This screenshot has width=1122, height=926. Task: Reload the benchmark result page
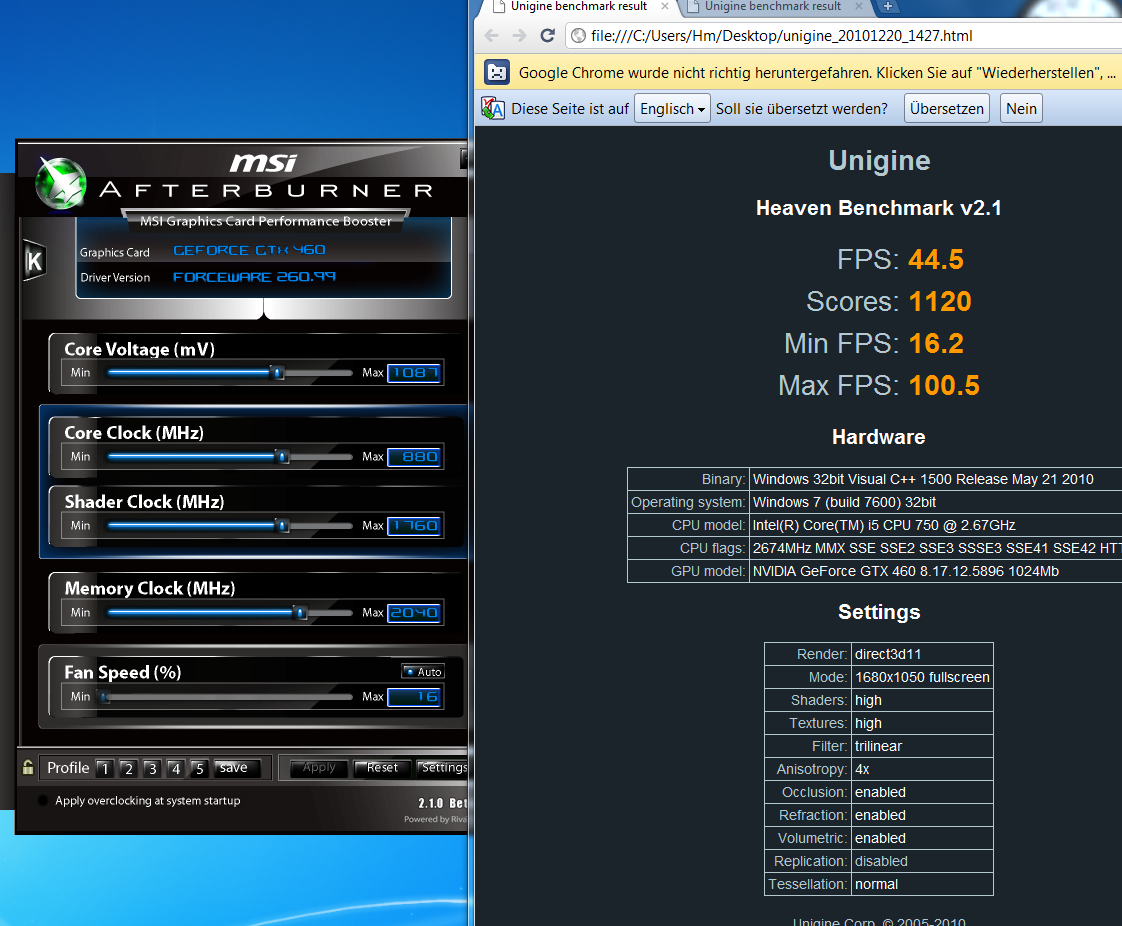point(547,36)
